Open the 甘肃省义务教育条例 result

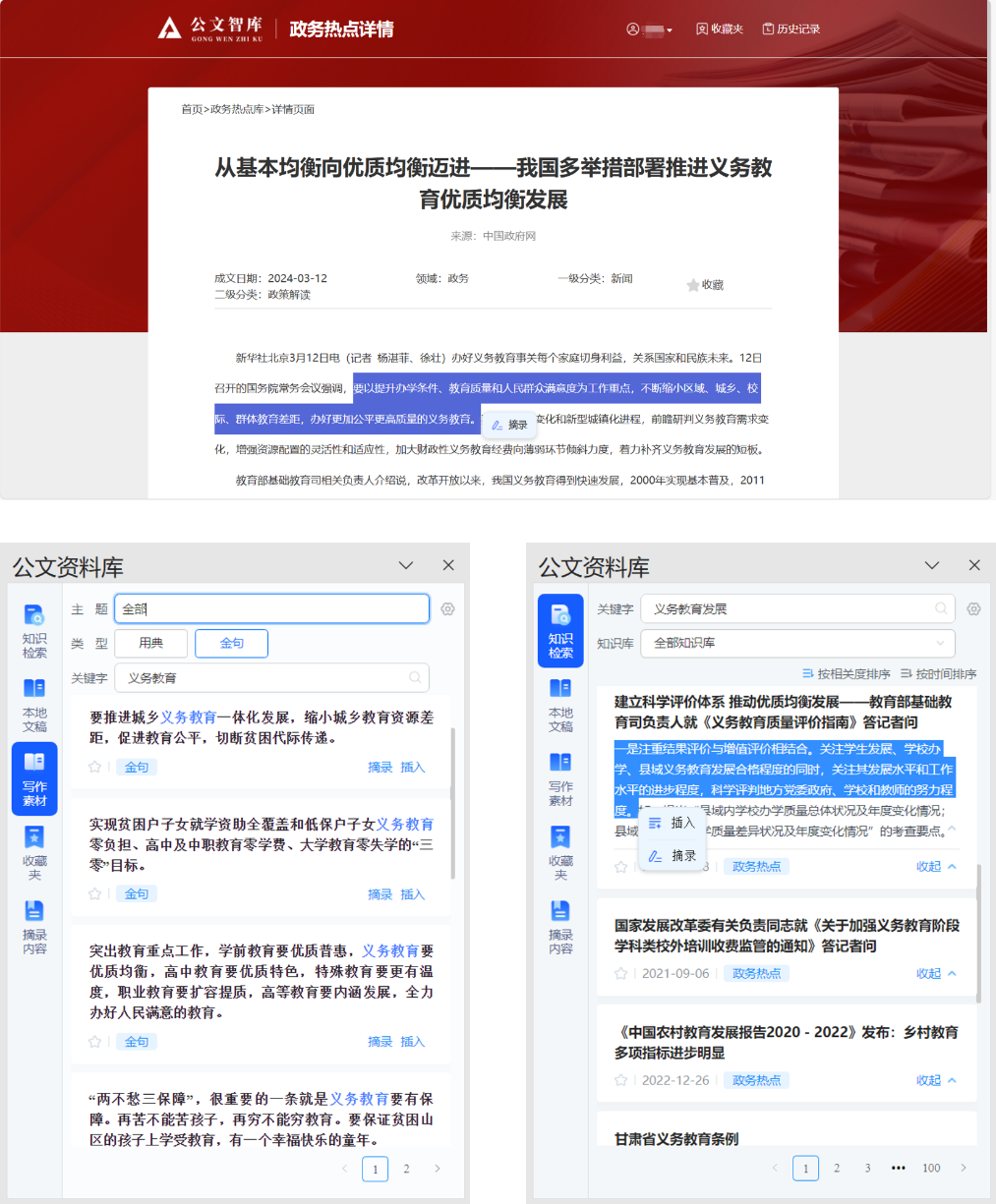[676, 1139]
